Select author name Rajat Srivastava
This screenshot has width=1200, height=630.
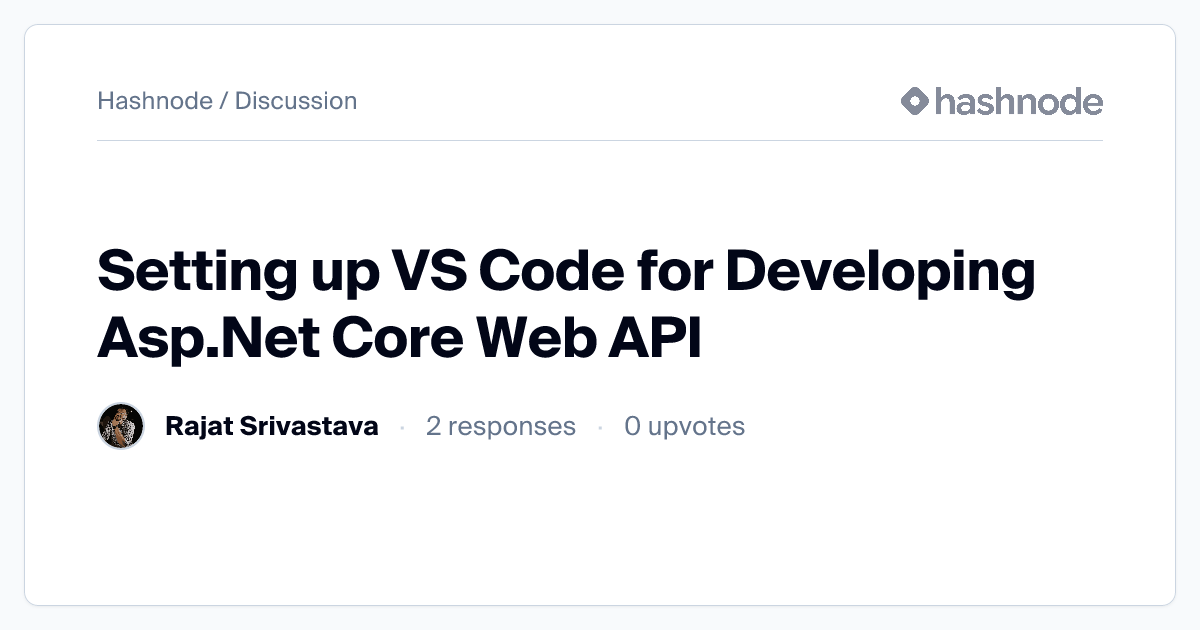tap(272, 425)
